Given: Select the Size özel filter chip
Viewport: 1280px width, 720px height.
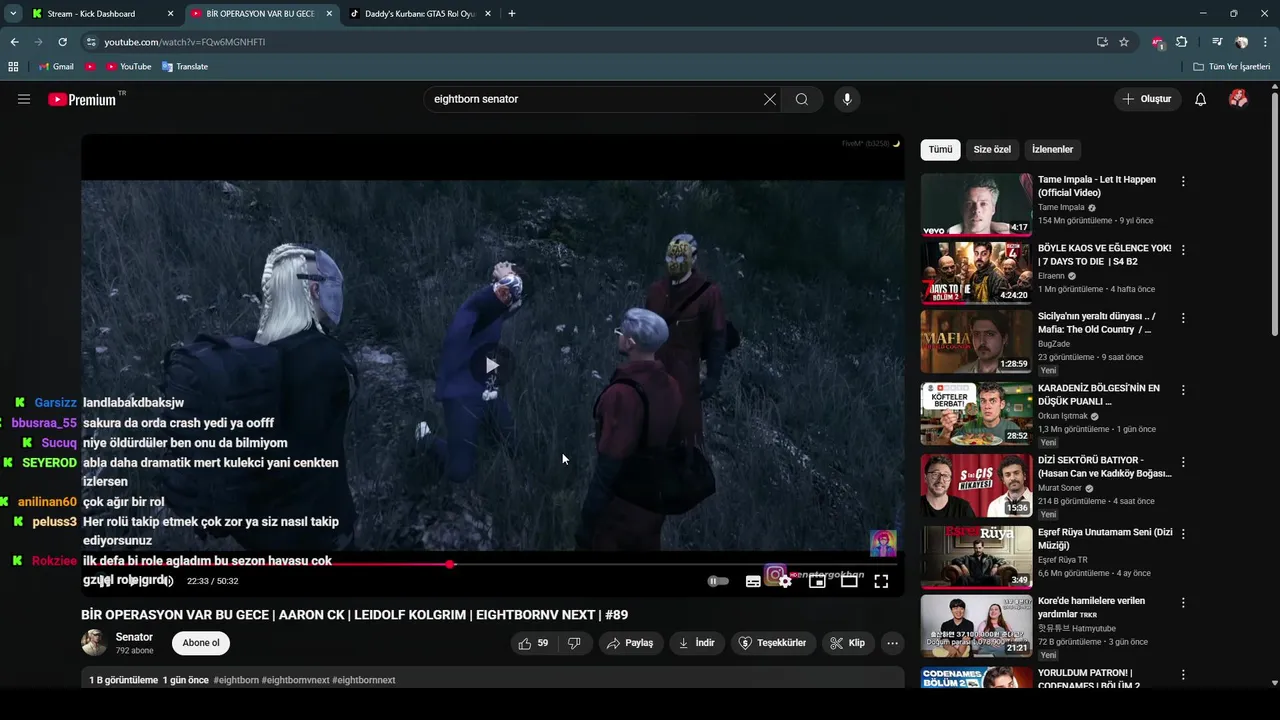Looking at the screenshot, I should [992, 149].
